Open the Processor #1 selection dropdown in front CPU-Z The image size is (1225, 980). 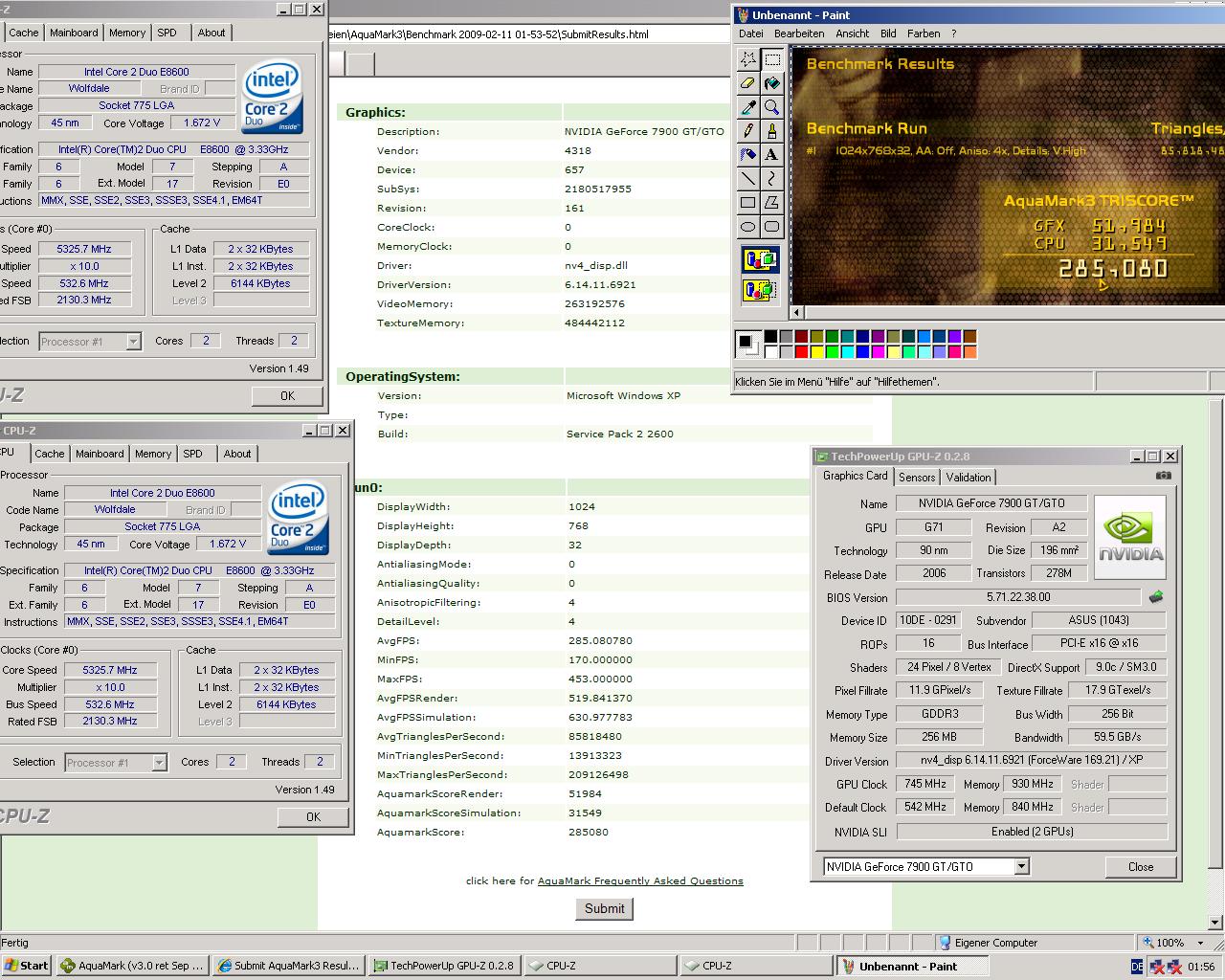click(x=159, y=763)
